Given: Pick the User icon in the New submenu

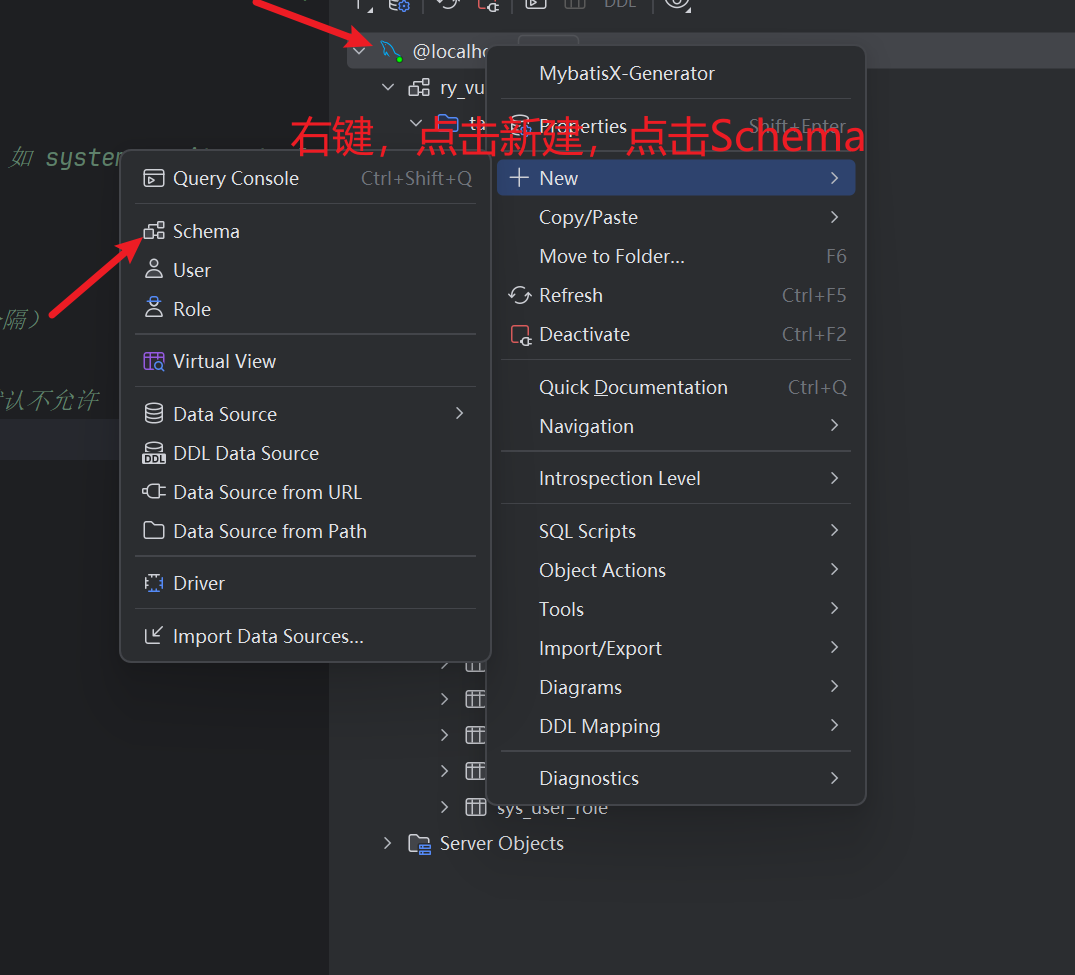Looking at the screenshot, I should 154,269.
